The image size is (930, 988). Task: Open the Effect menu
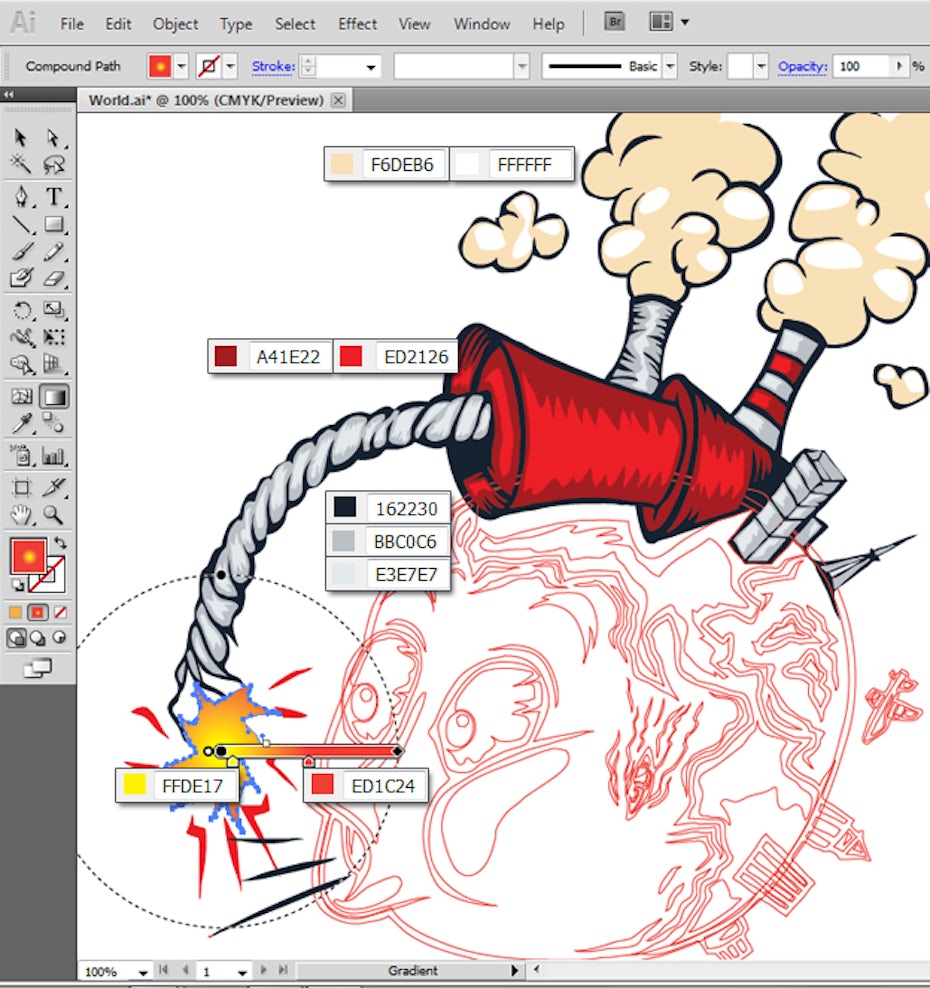pyautogui.click(x=357, y=24)
